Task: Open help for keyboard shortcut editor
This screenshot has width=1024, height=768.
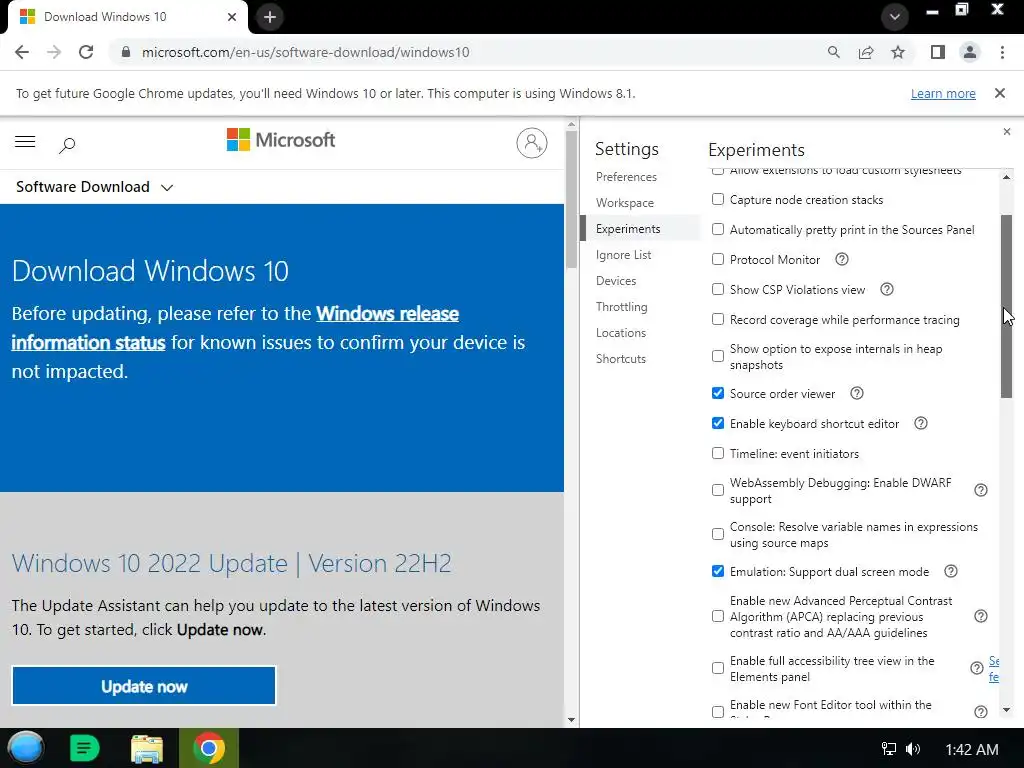Action: click(921, 423)
